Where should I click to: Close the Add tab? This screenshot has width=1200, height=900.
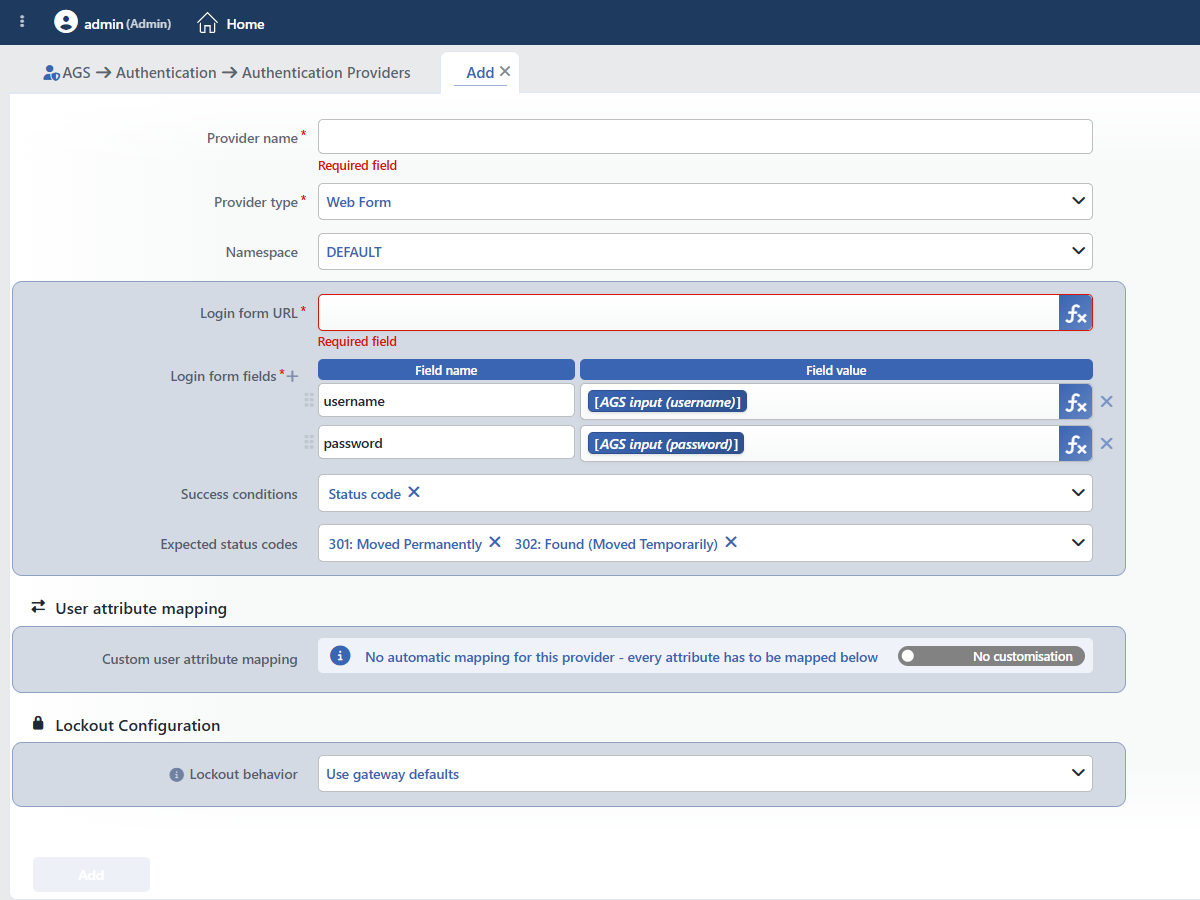[x=505, y=71]
